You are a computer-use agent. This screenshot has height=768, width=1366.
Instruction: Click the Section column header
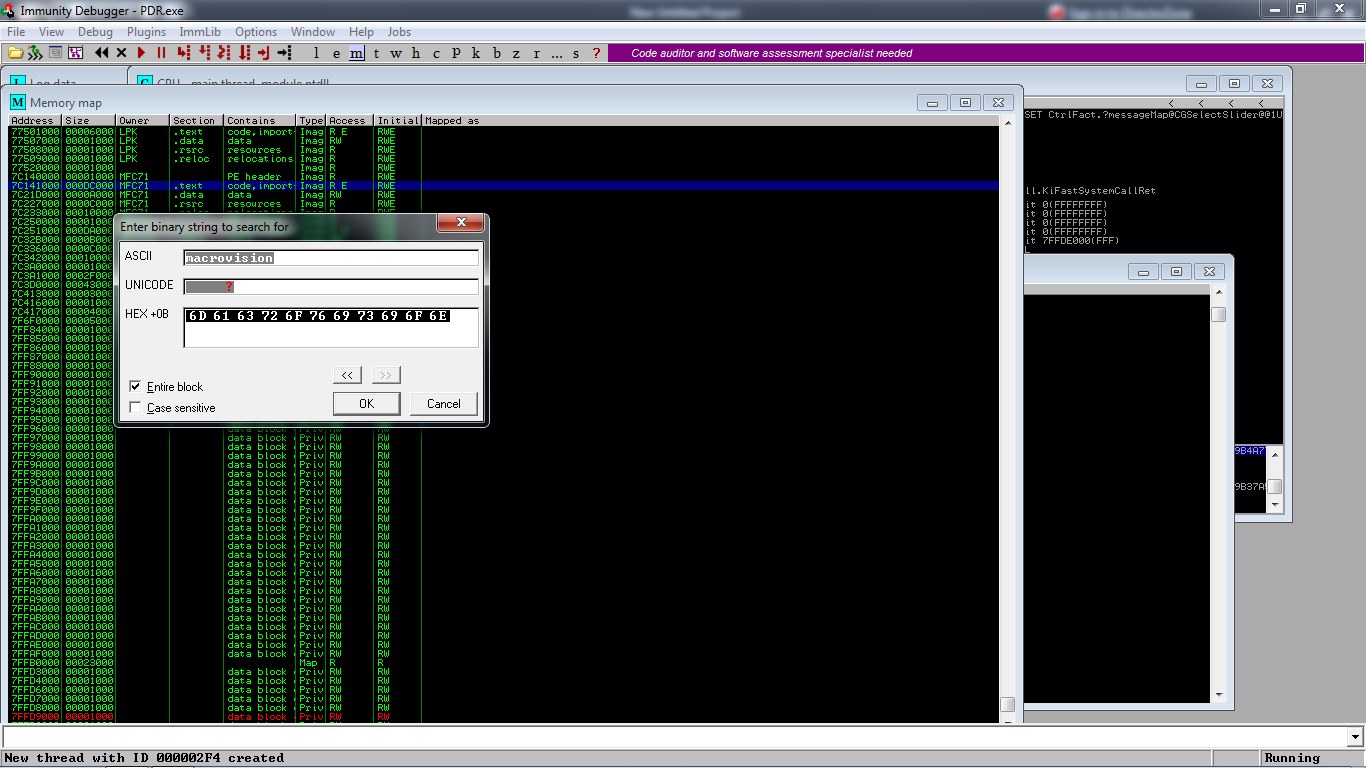tap(196, 121)
